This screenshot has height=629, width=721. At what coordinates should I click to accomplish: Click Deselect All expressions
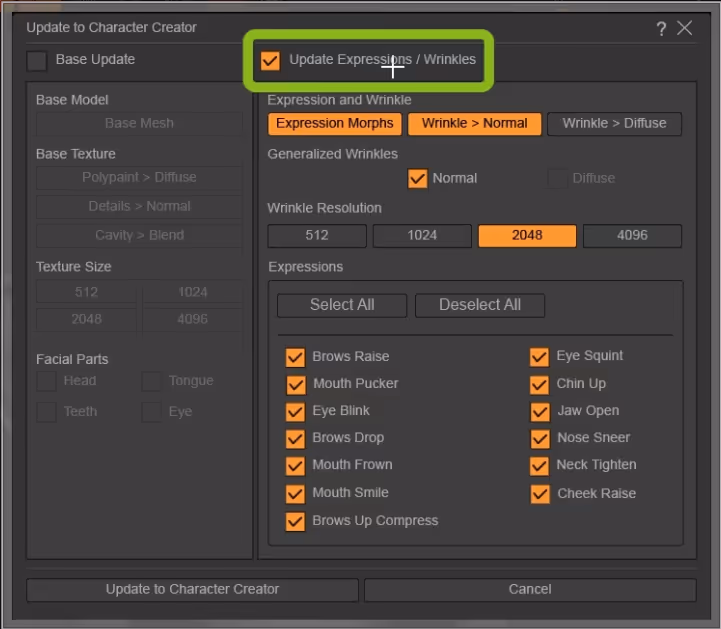(480, 305)
